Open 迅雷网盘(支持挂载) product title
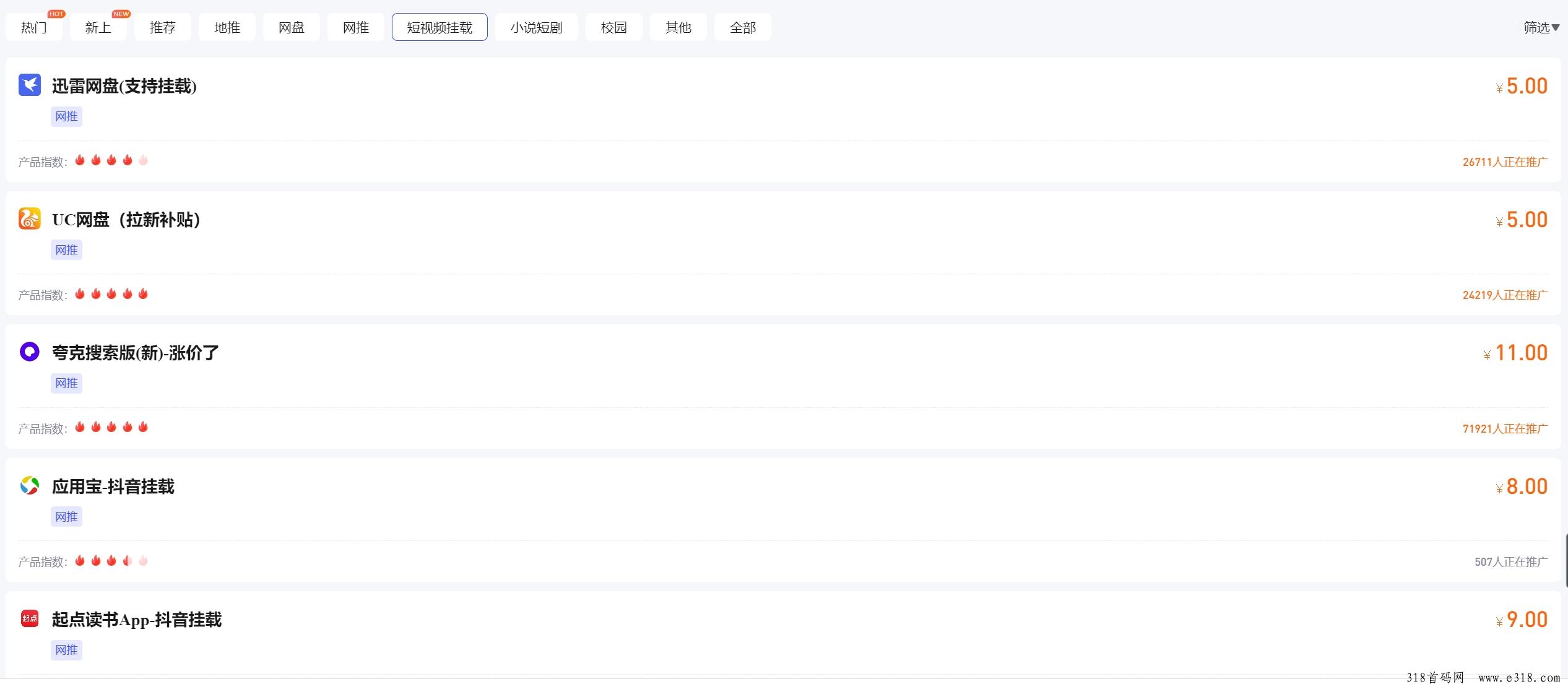The height and width of the screenshot is (684, 1568). [x=124, y=86]
